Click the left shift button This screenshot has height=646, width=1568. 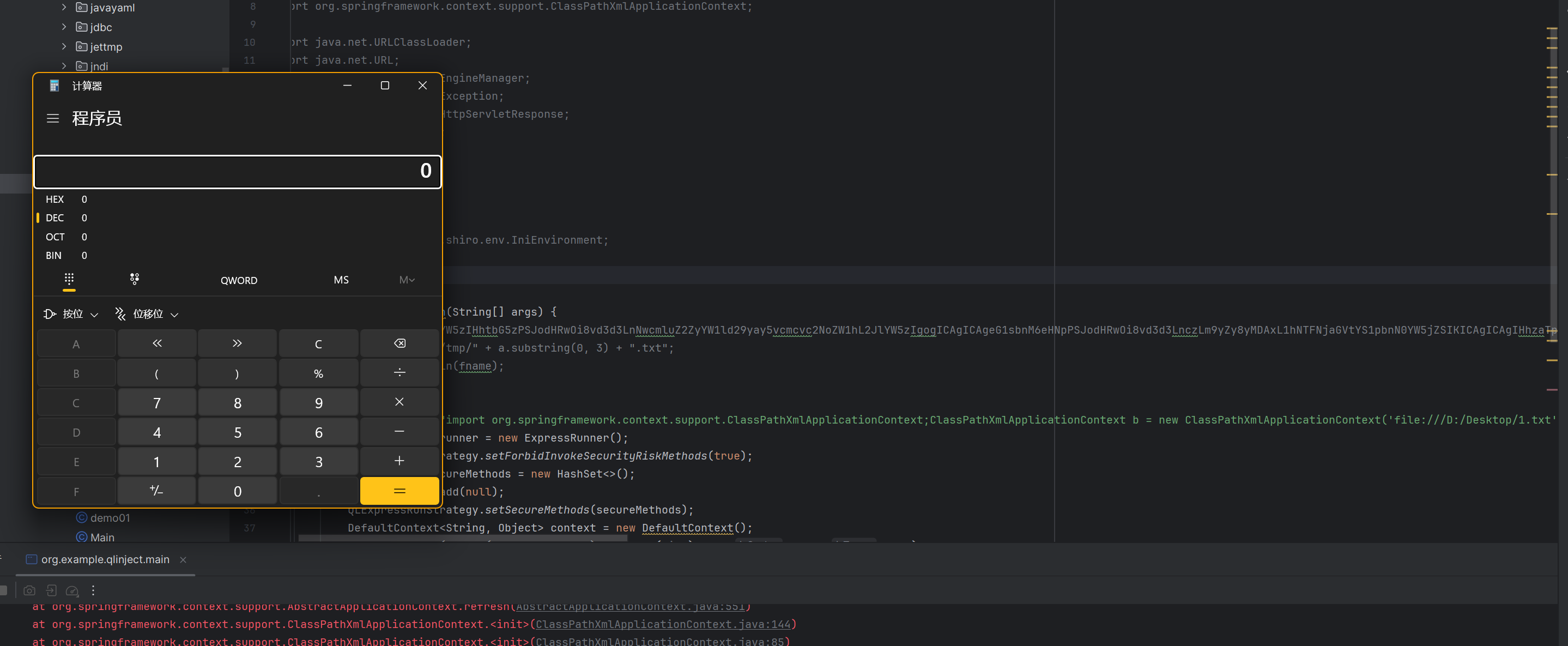[157, 343]
